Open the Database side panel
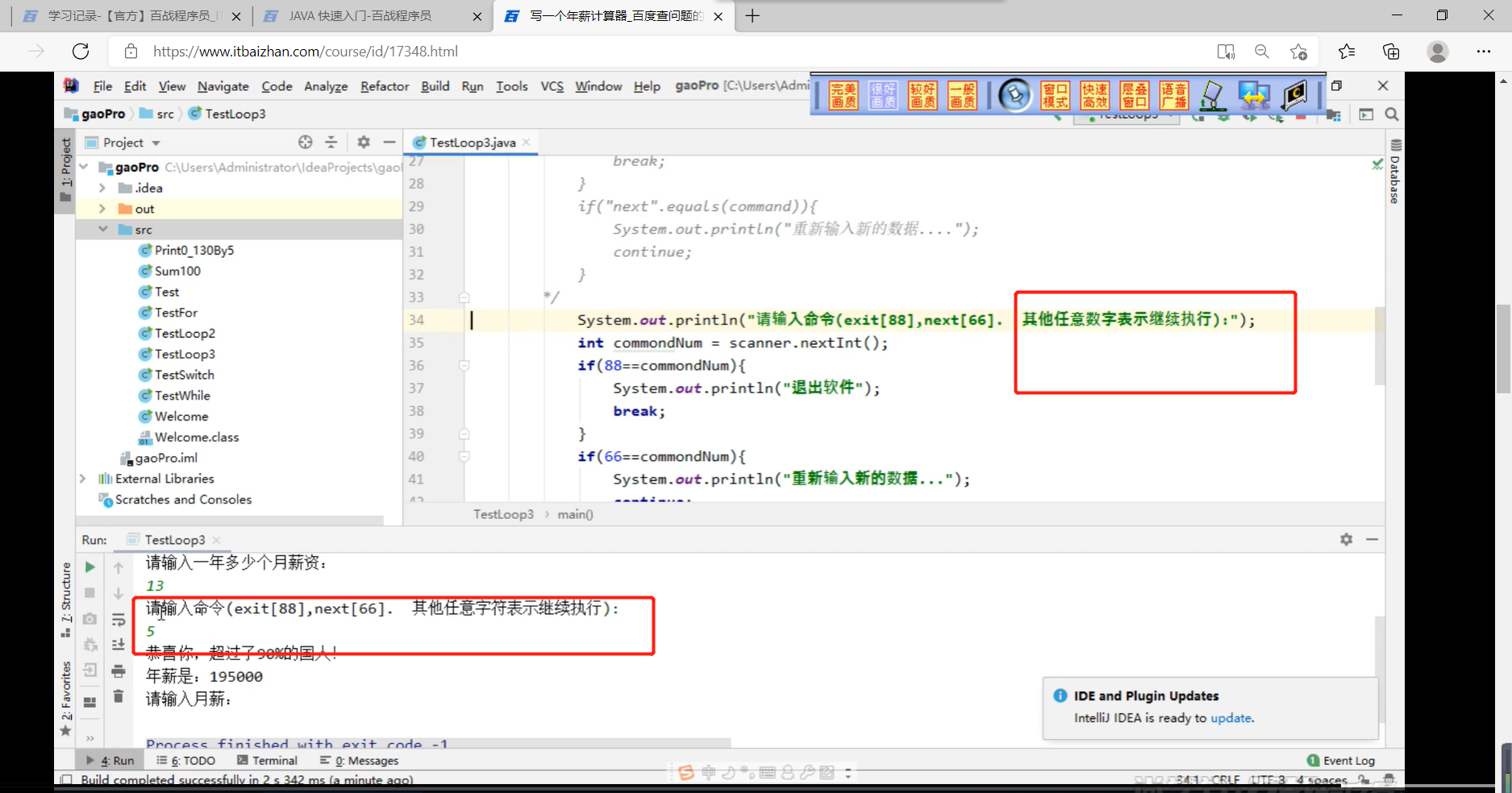1512x793 pixels. (x=1395, y=172)
